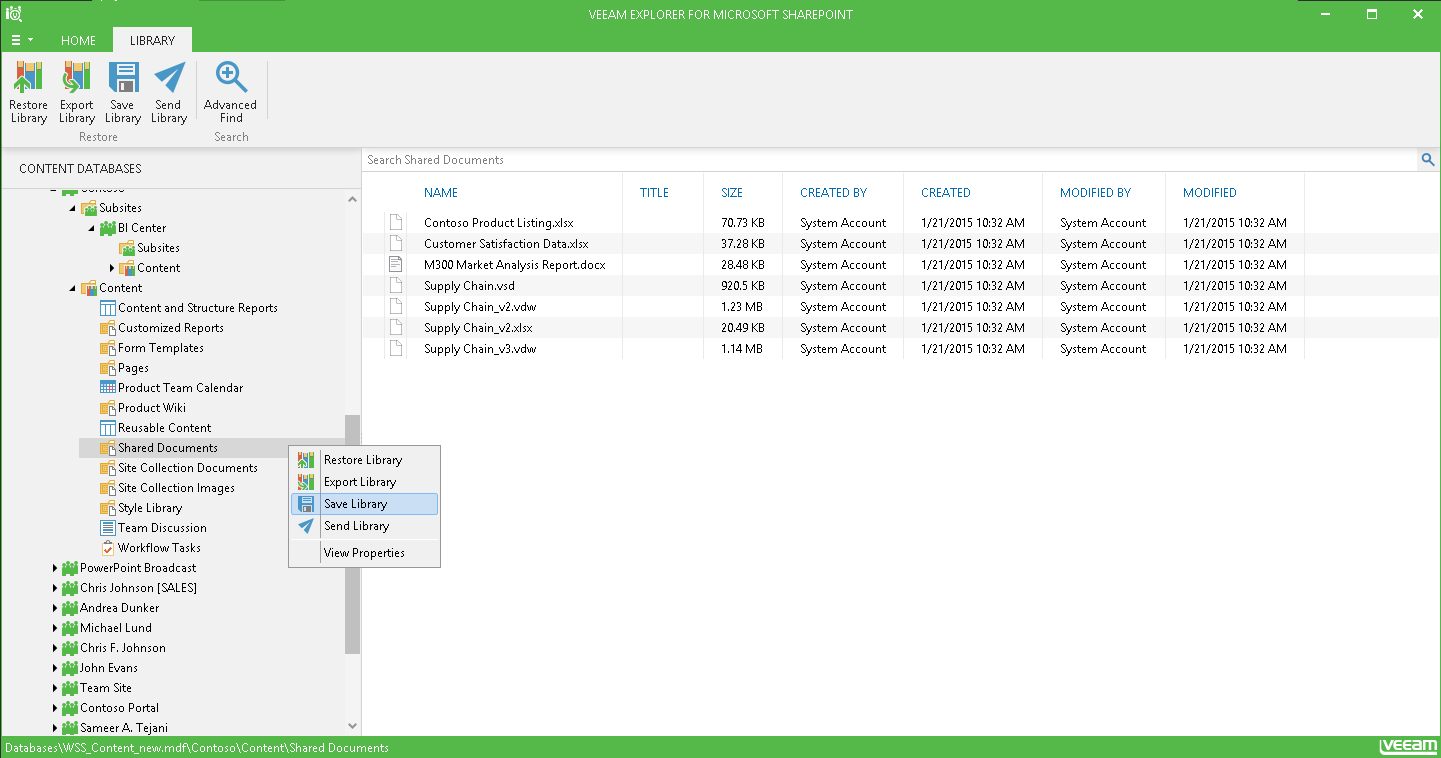1441x758 pixels.
Task: Select the LIBRARY ribbon tab
Action: tap(152, 41)
